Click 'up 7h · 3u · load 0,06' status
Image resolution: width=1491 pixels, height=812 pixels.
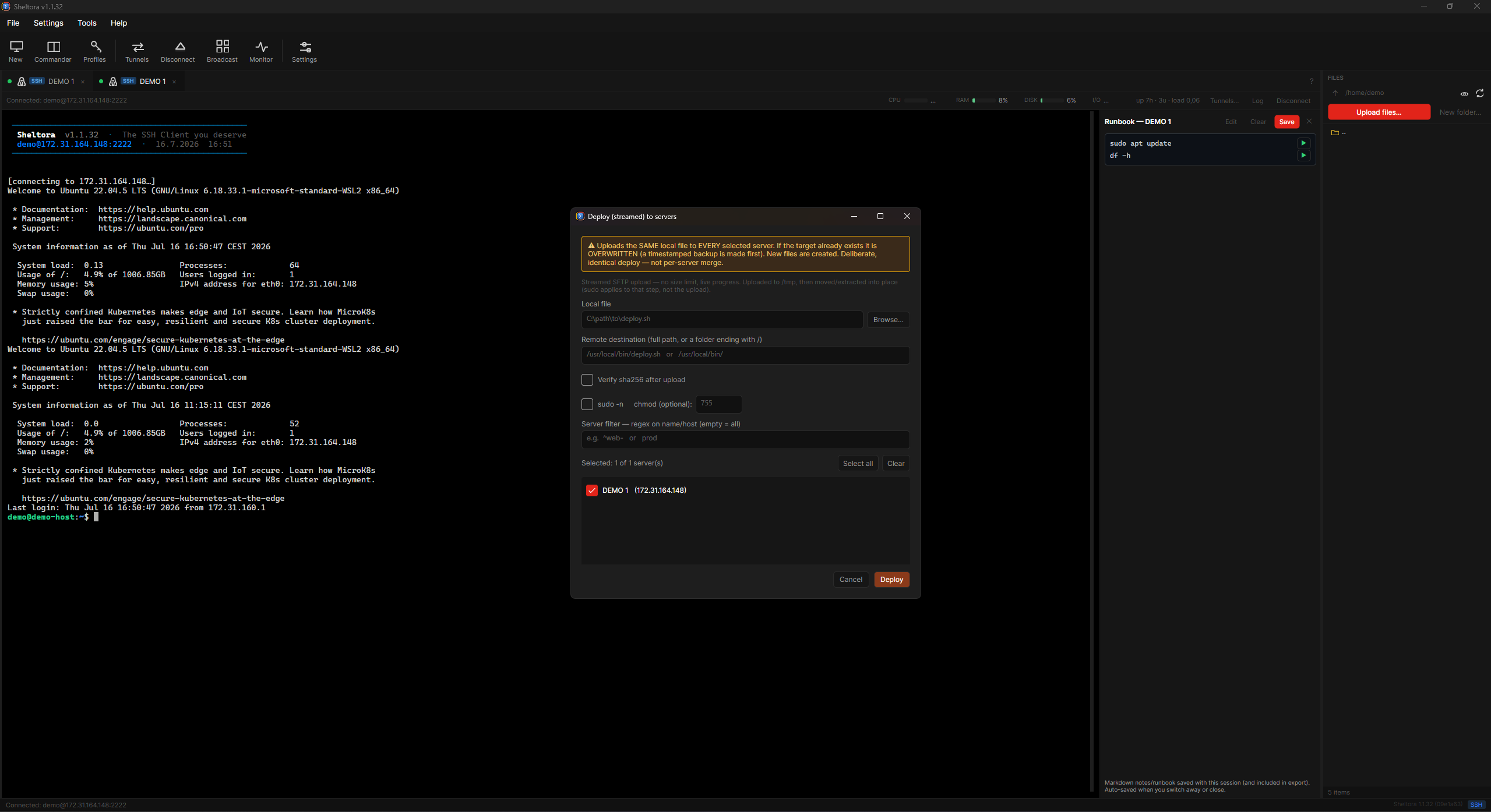[1168, 100]
